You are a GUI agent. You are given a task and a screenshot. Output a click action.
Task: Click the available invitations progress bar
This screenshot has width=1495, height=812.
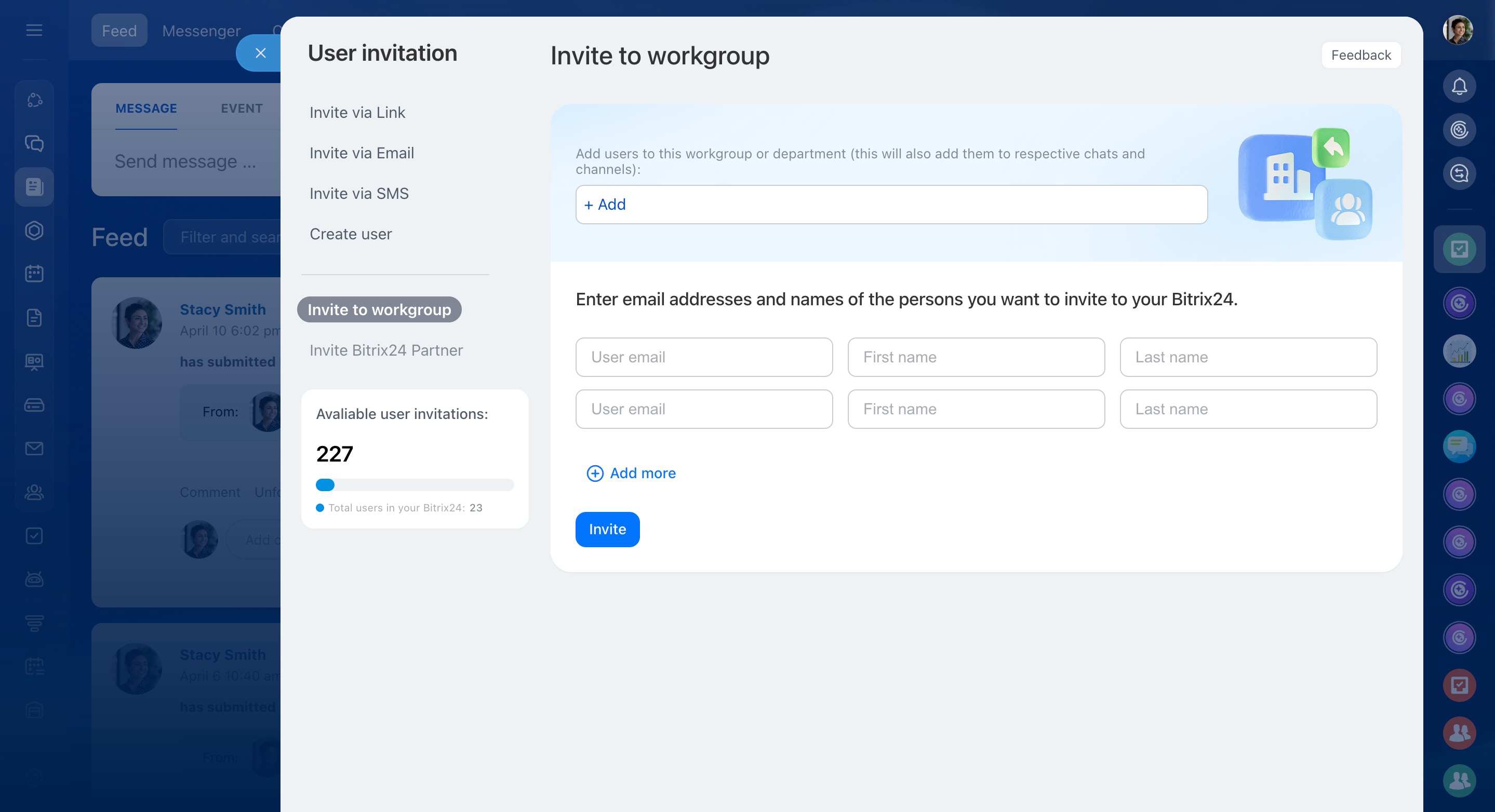(x=415, y=485)
